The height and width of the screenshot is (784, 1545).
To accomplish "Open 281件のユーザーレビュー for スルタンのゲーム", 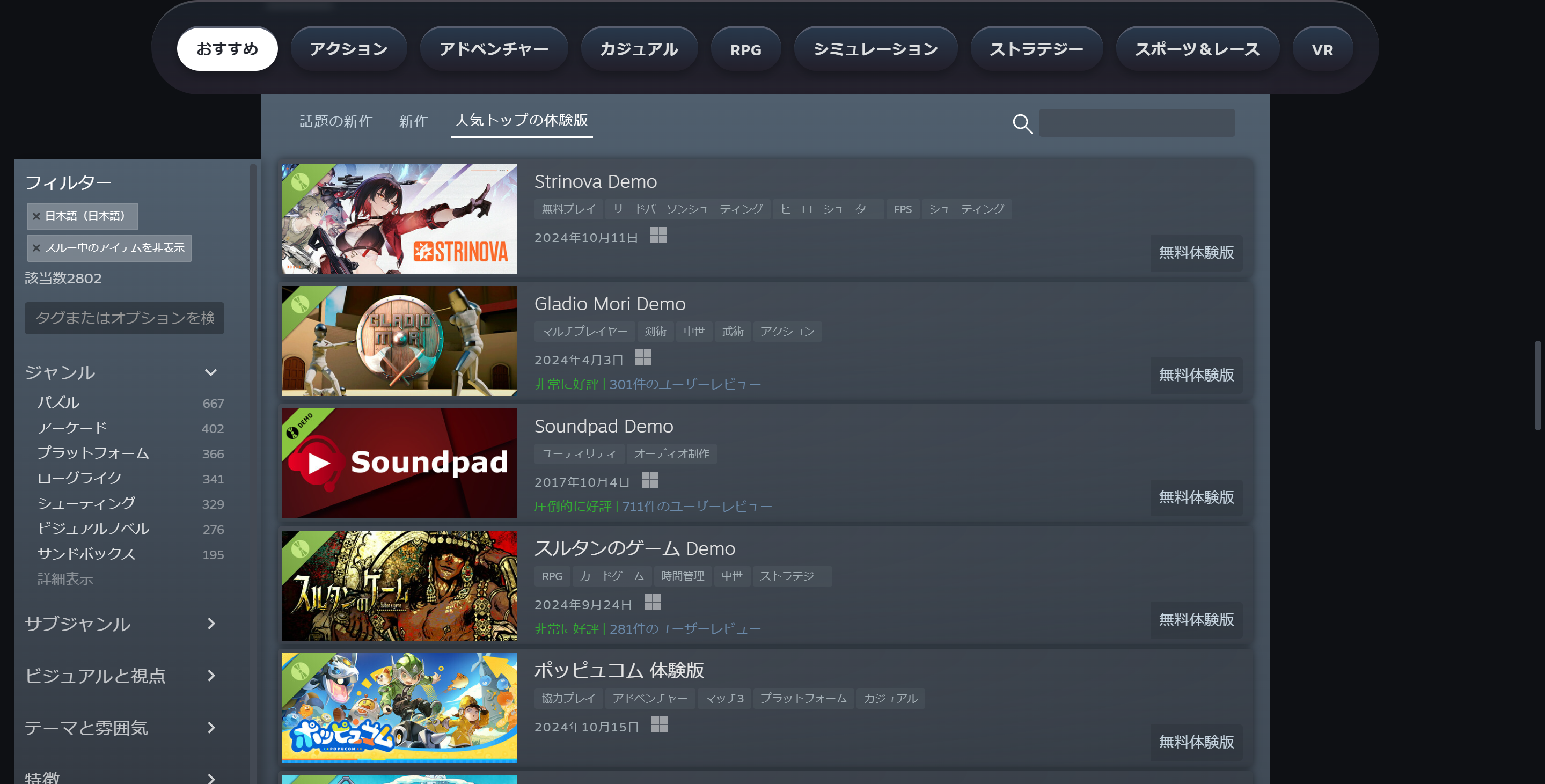I will pyautogui.click(x=685, y=629).
